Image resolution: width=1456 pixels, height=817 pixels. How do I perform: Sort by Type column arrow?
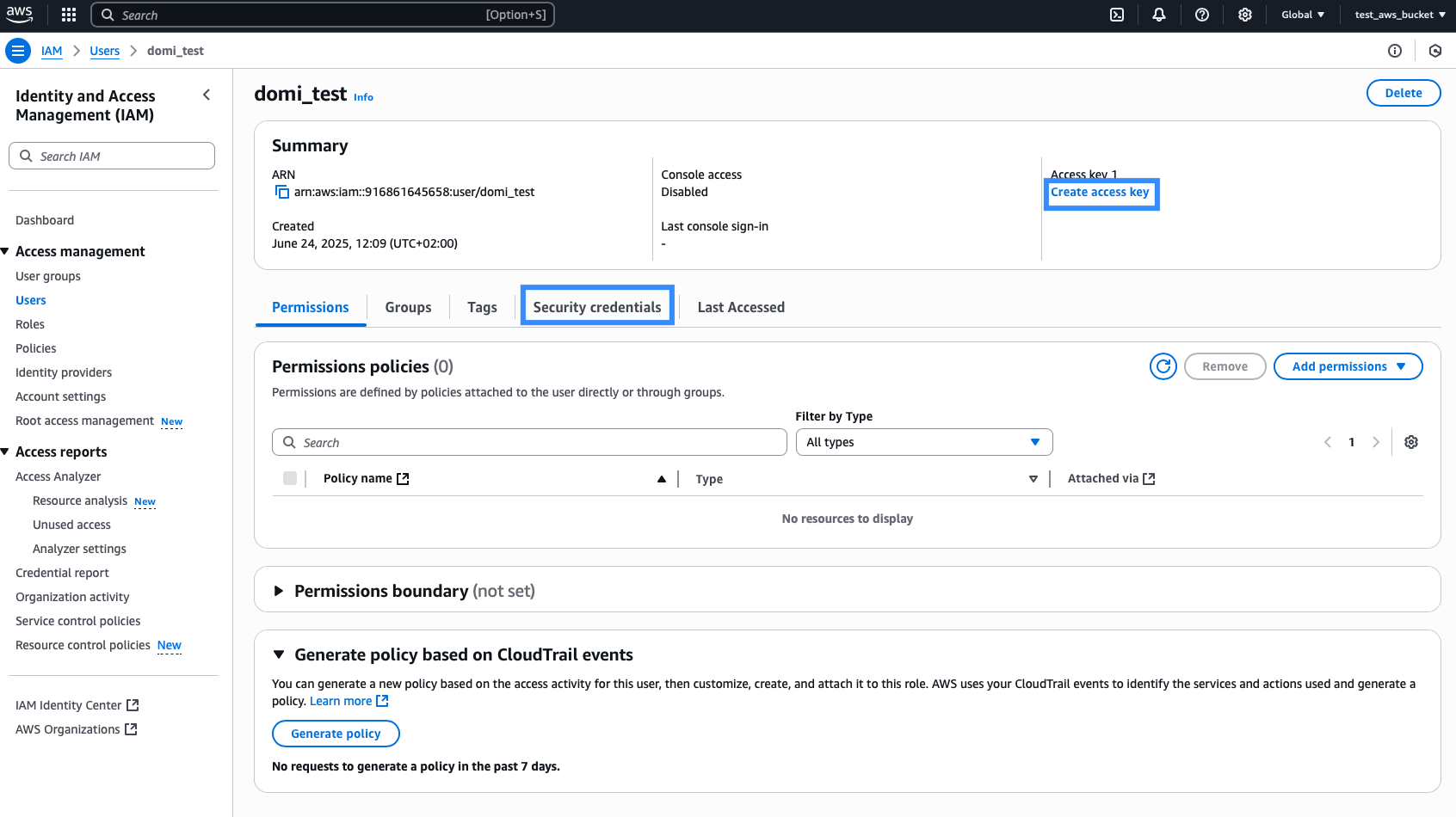pyautogui.click(x=1033, y=479)
